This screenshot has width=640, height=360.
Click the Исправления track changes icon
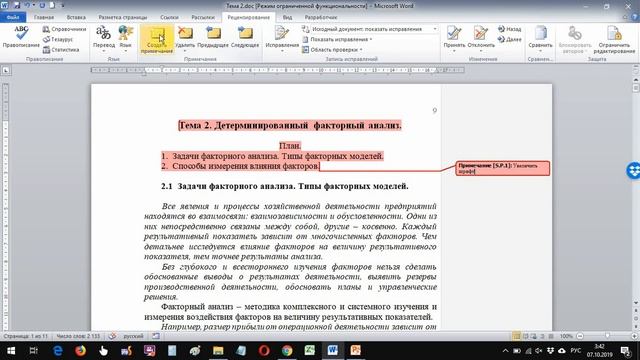282,33
